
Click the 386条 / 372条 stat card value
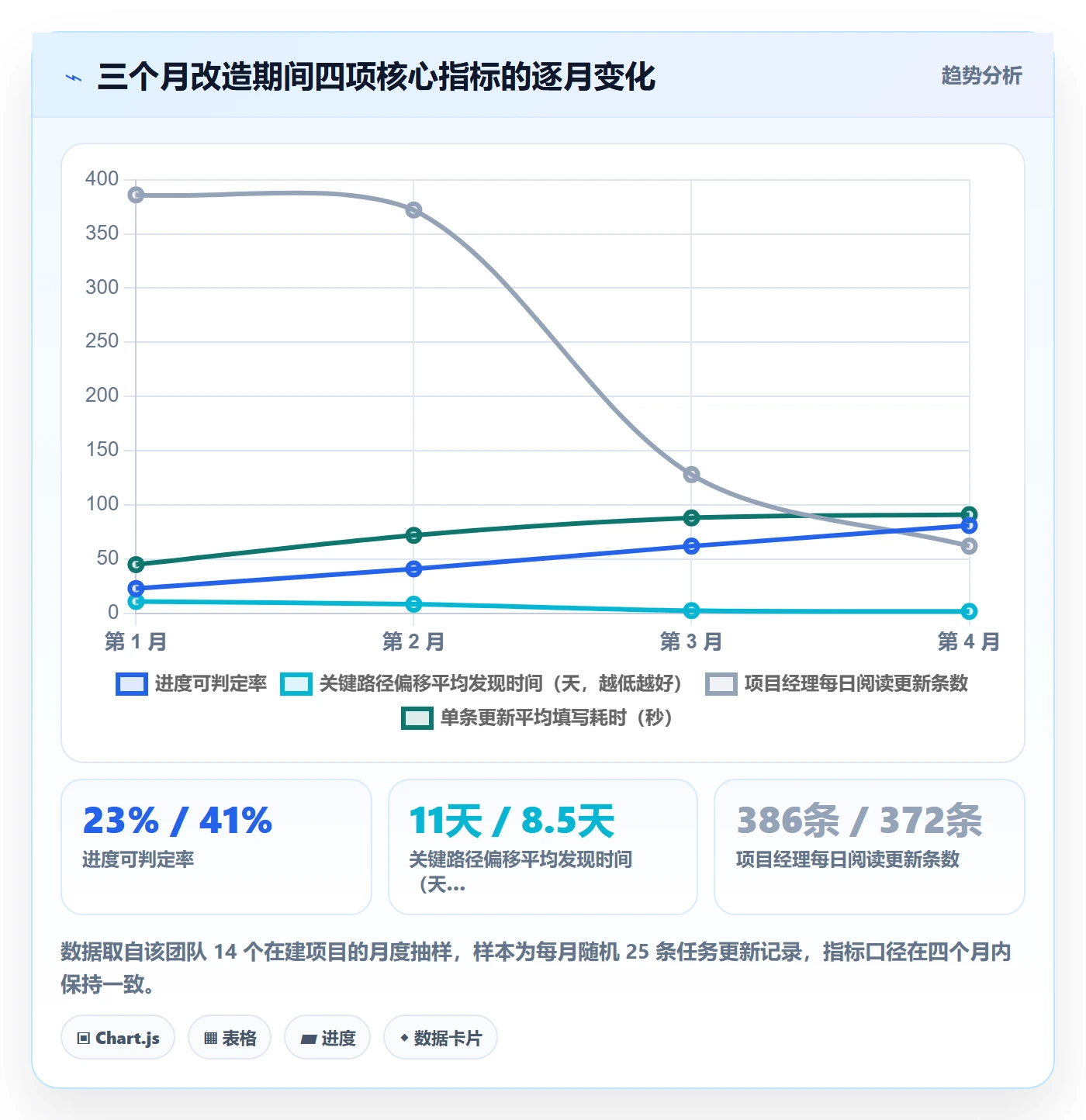(859, 821)
